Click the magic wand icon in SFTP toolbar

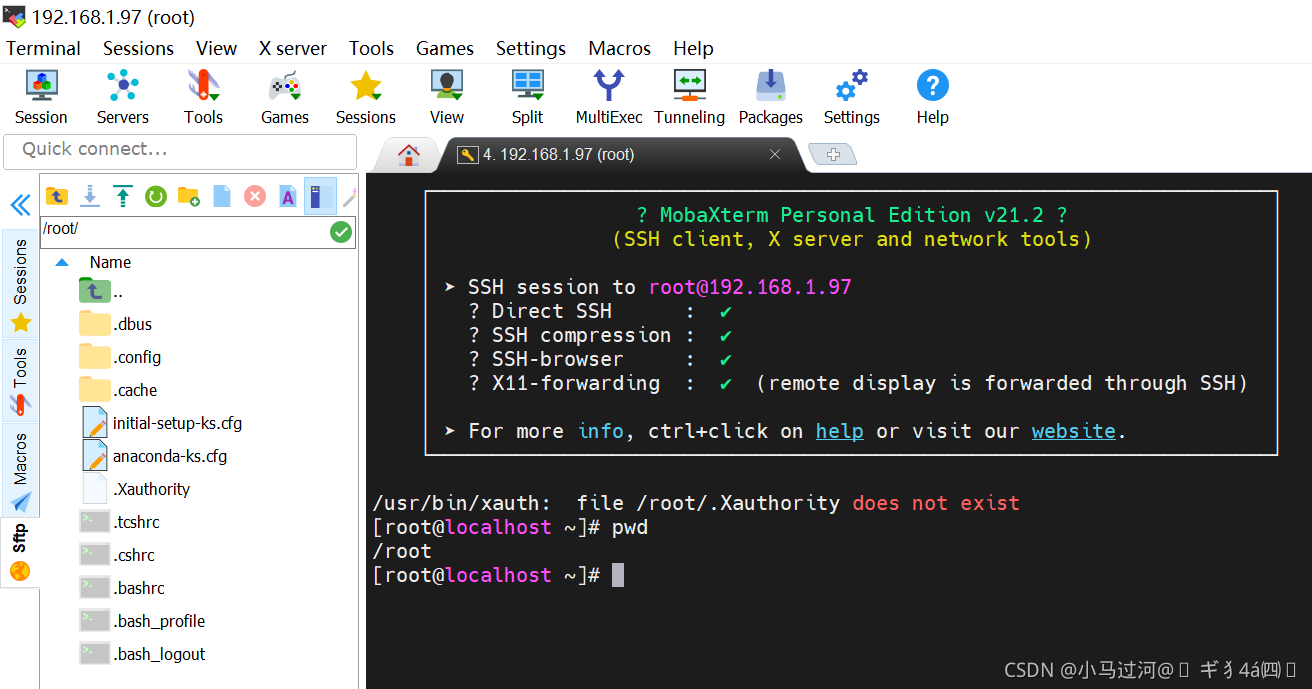[349, 197]
